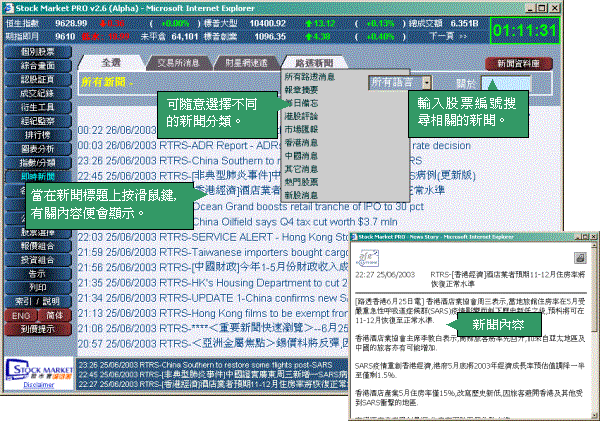This screenshot has height=421, width=600.
Task: Open 報價組合 in the sidebar
Action: pos(38,246)
